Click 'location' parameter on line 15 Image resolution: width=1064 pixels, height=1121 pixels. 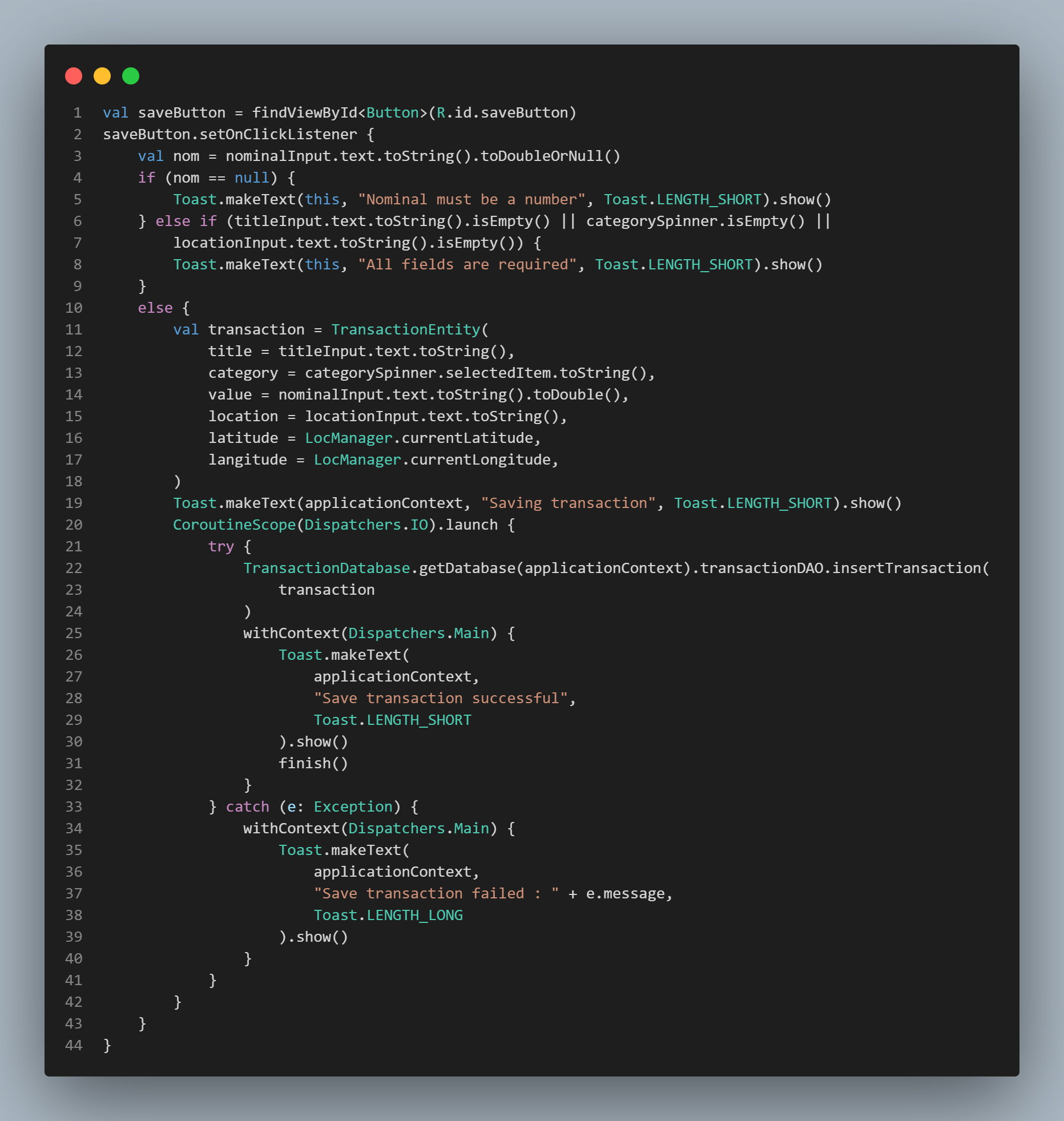click(x=243, y=417)
